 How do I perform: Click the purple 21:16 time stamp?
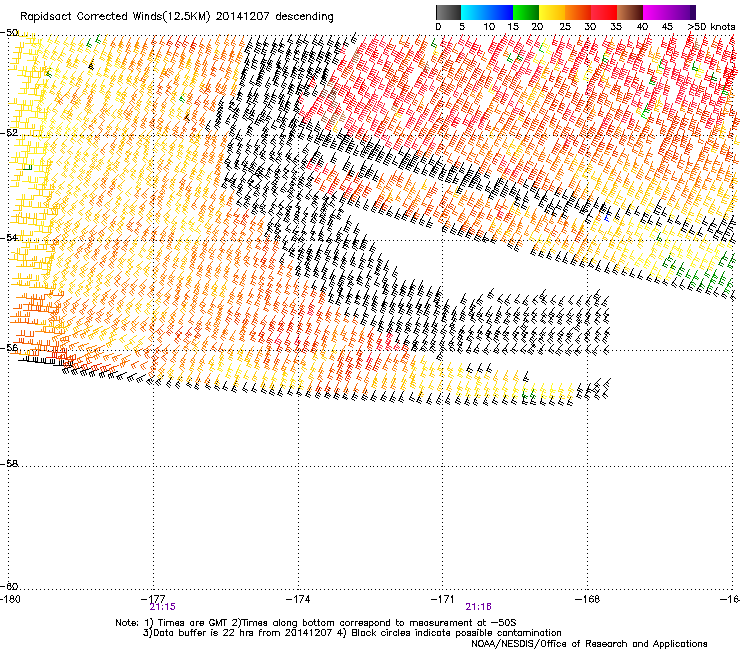click(x=479, y=607)
